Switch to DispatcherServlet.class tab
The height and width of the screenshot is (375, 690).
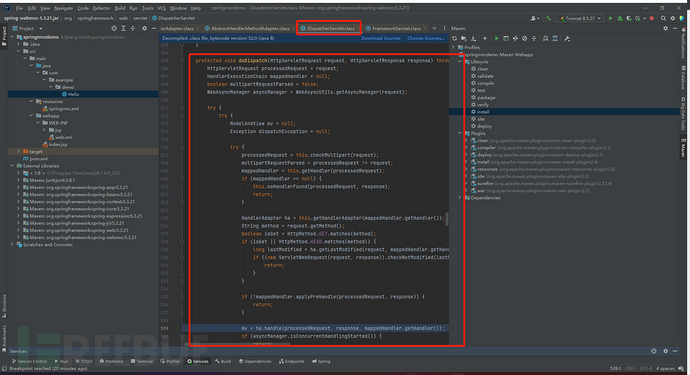point(328,28)
